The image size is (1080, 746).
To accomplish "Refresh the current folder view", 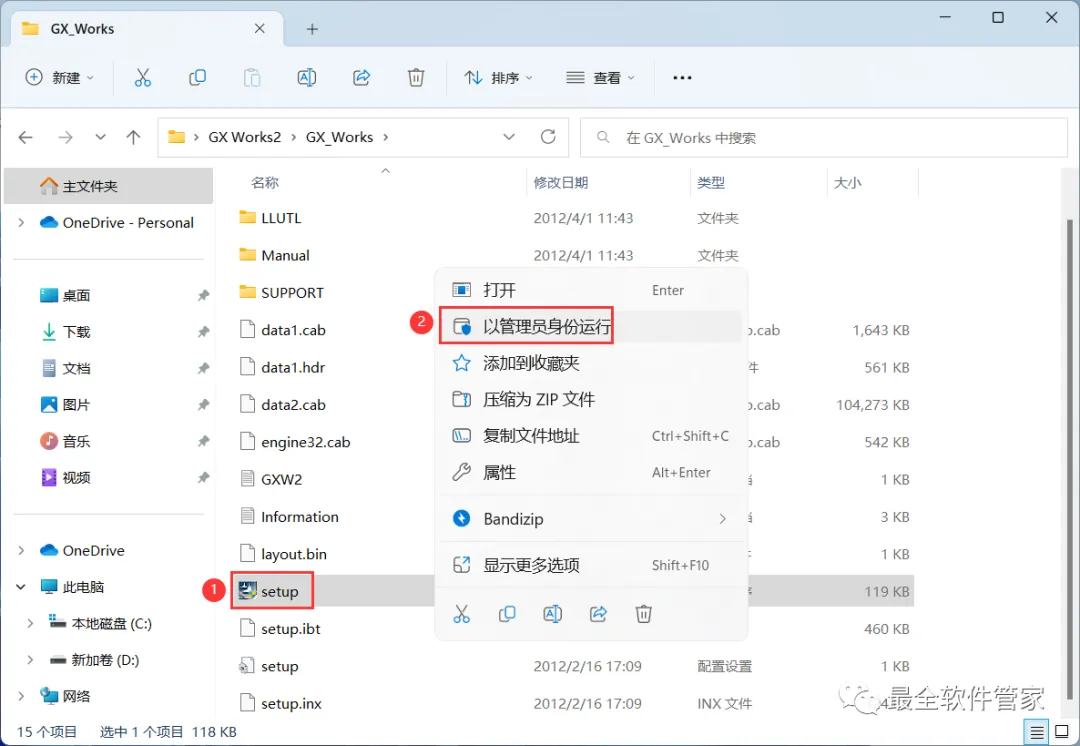I will [548, 137].
